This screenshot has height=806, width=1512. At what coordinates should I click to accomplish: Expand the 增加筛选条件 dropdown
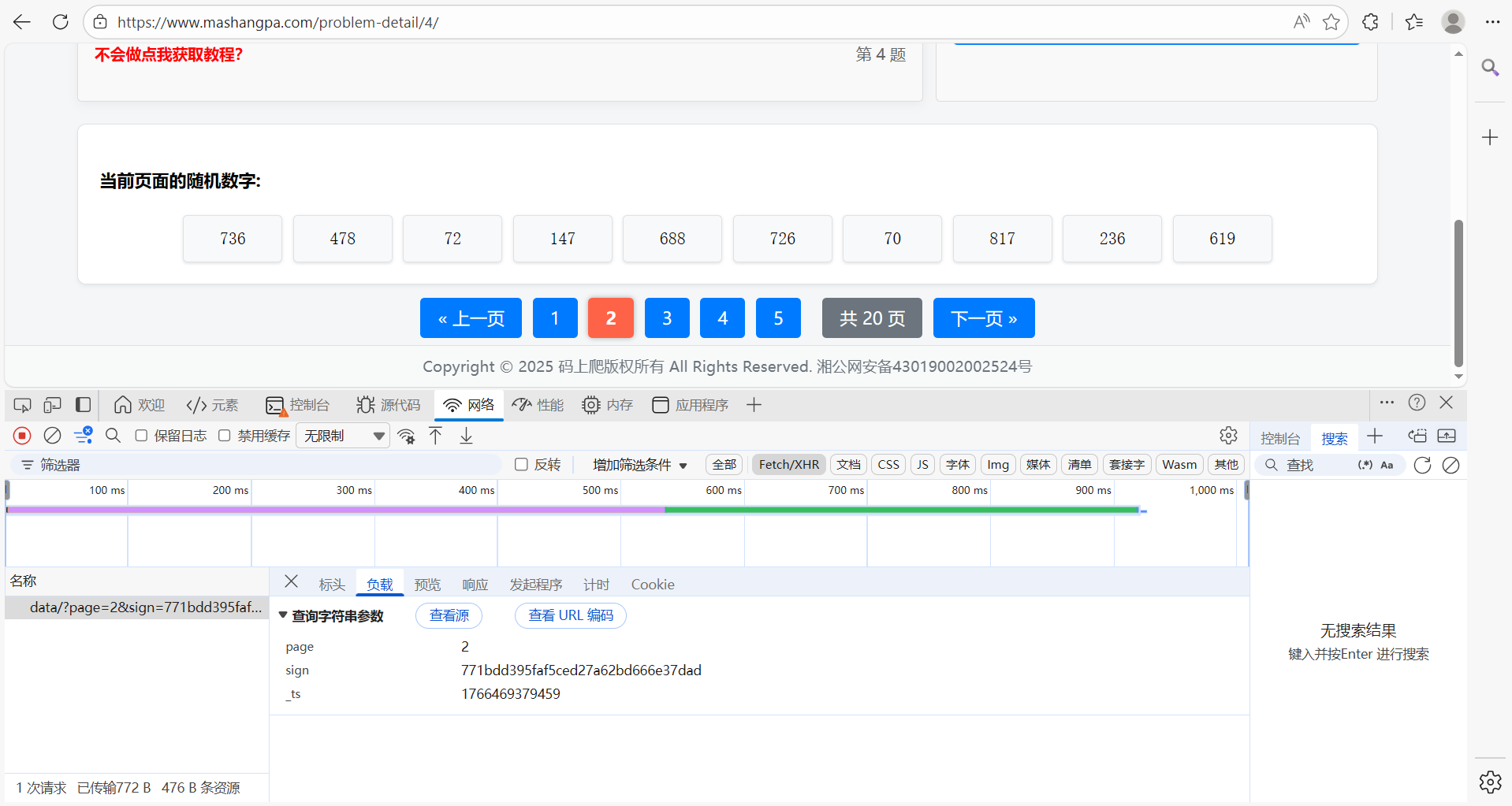639,465
